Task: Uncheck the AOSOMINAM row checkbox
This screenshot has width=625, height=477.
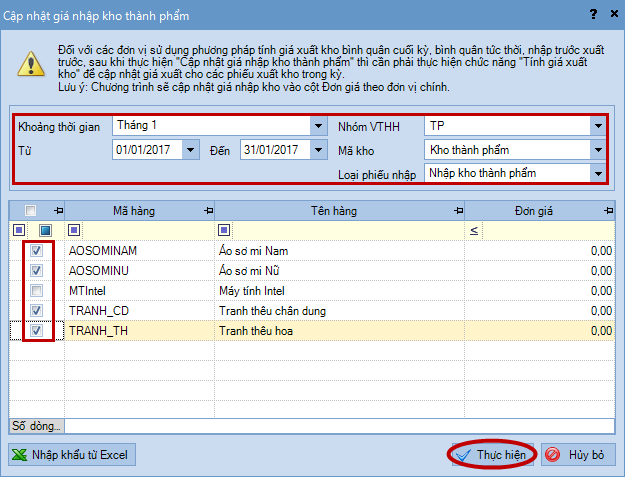Action: [x=37, y=251]
